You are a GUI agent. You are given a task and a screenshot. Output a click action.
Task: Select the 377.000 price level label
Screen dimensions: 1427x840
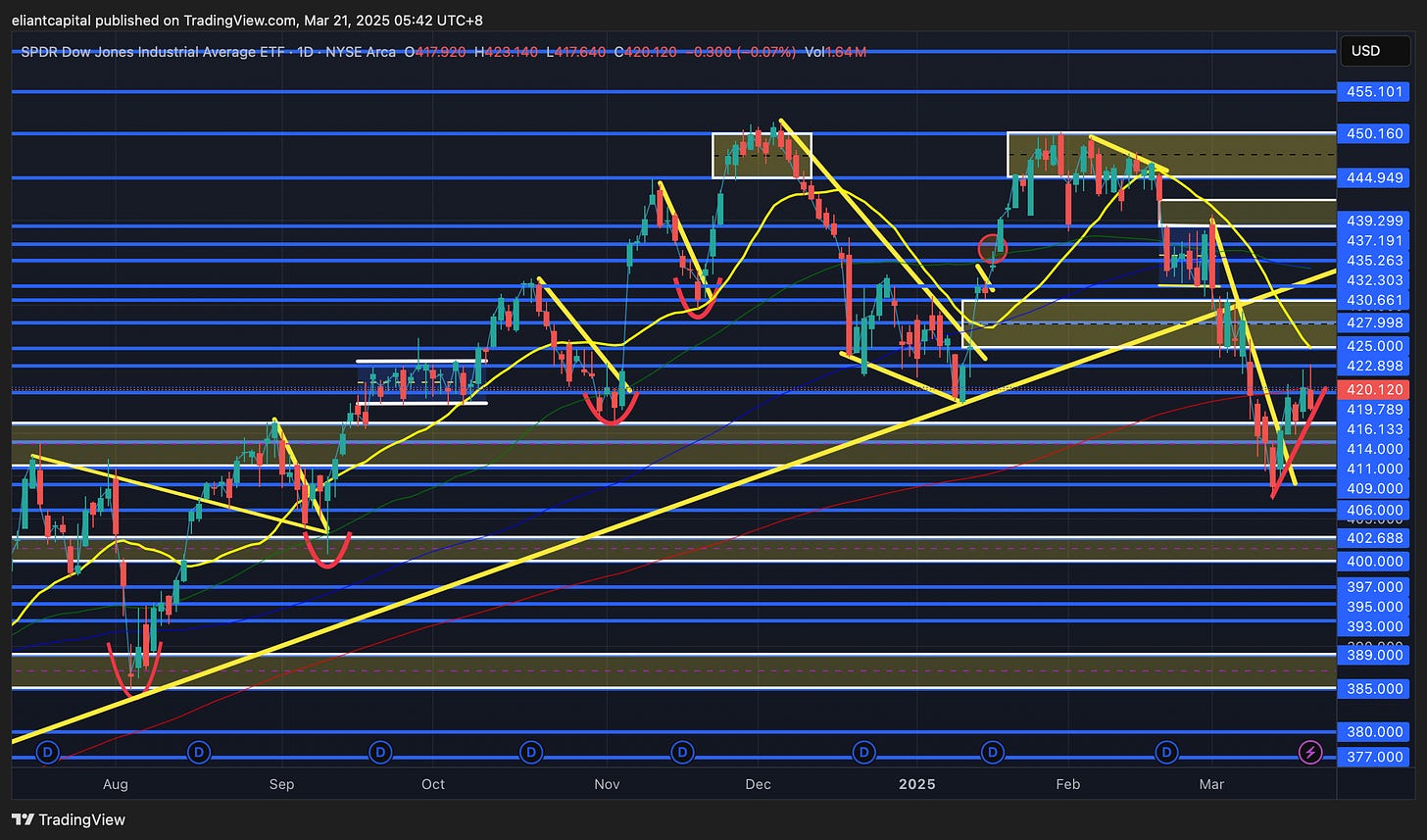pyautogui.click(x=1376, y=757)
